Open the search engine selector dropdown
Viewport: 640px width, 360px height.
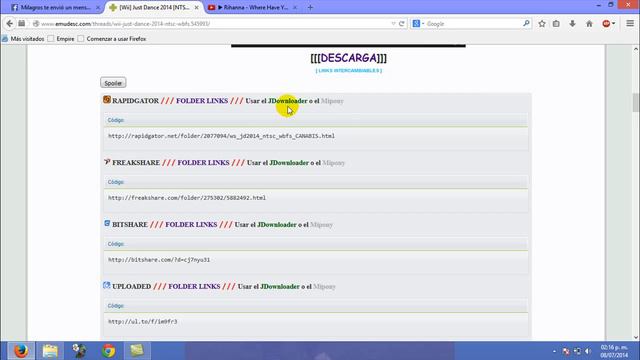pos(418,24)
